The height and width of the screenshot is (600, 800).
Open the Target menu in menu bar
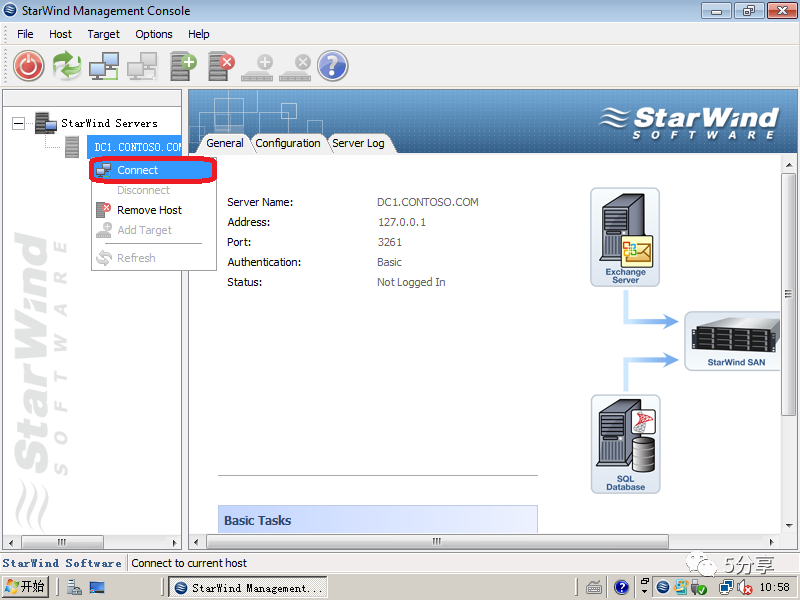pos(103,34)
